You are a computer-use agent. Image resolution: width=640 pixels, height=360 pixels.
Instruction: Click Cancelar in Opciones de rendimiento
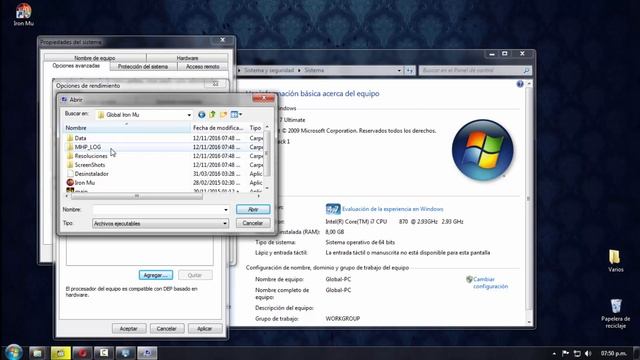(x=167, y=329)
